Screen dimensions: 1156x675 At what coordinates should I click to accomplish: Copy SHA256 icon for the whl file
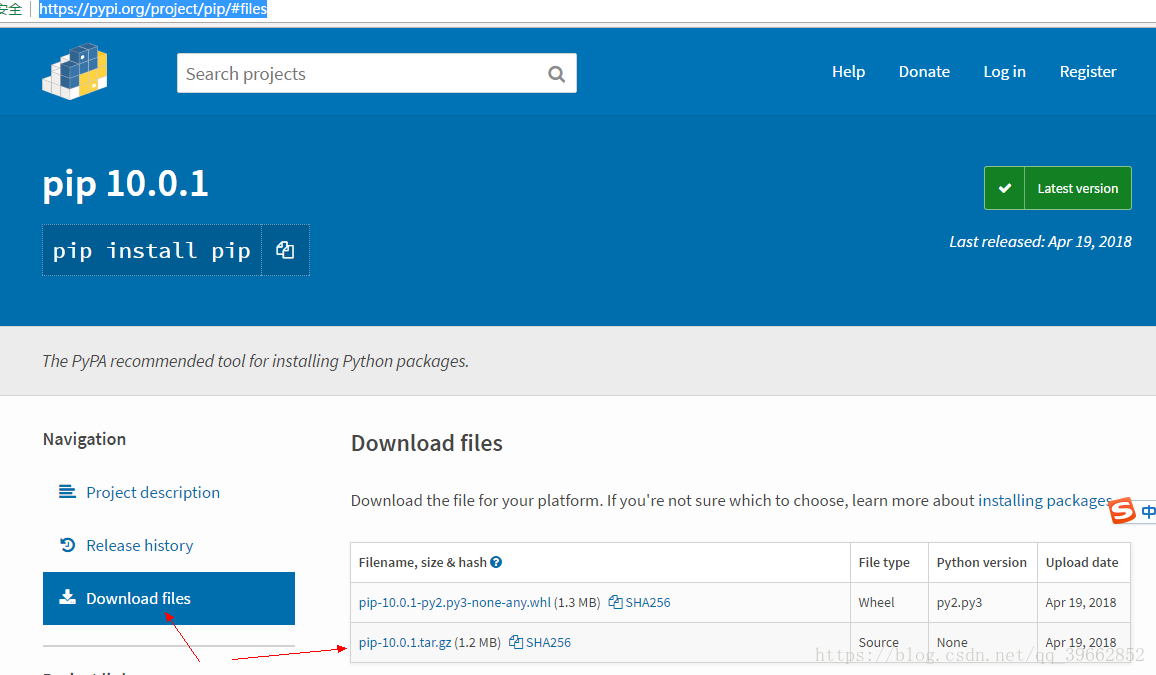point(615,602)
